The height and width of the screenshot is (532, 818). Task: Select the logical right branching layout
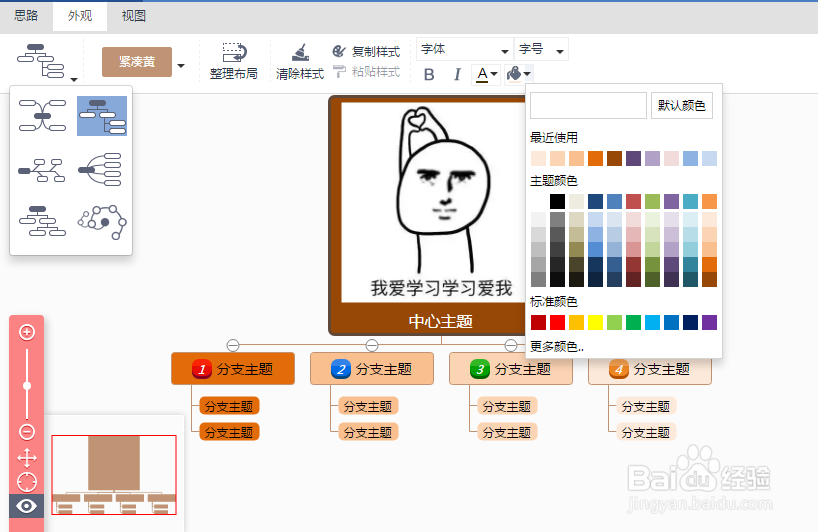42,170
